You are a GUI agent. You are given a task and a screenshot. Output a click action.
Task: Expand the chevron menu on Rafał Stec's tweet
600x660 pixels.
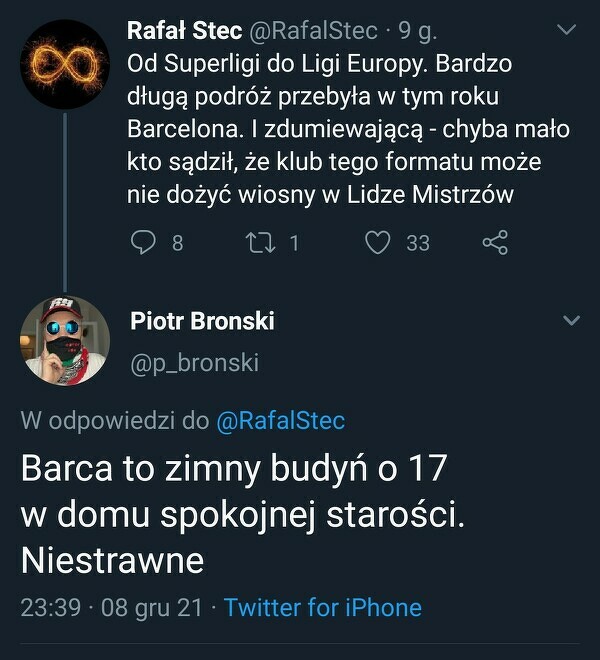click(567, 32)
